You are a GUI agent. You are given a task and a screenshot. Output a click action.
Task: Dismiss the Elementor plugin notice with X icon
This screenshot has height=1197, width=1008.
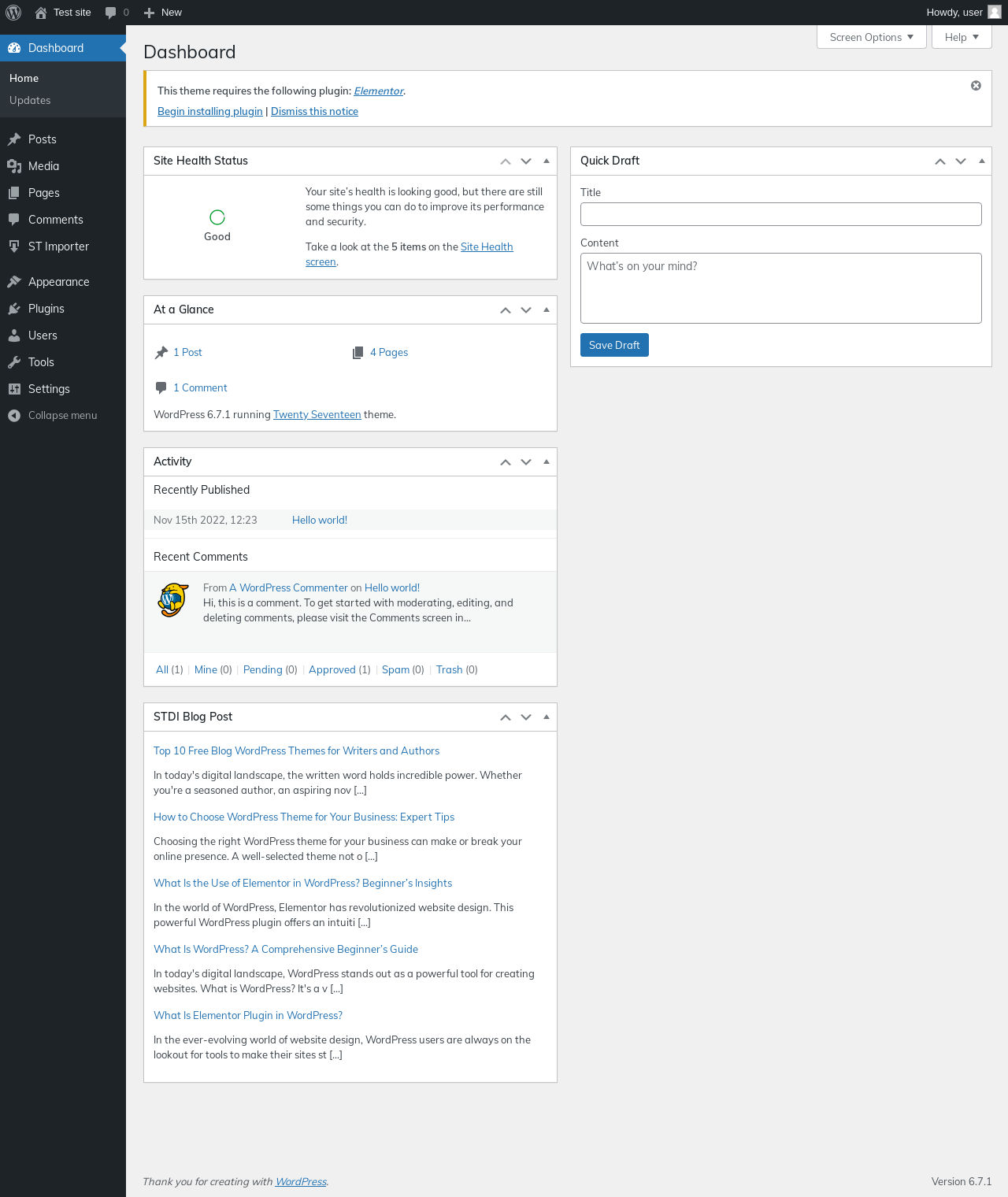tap(976, 85)
